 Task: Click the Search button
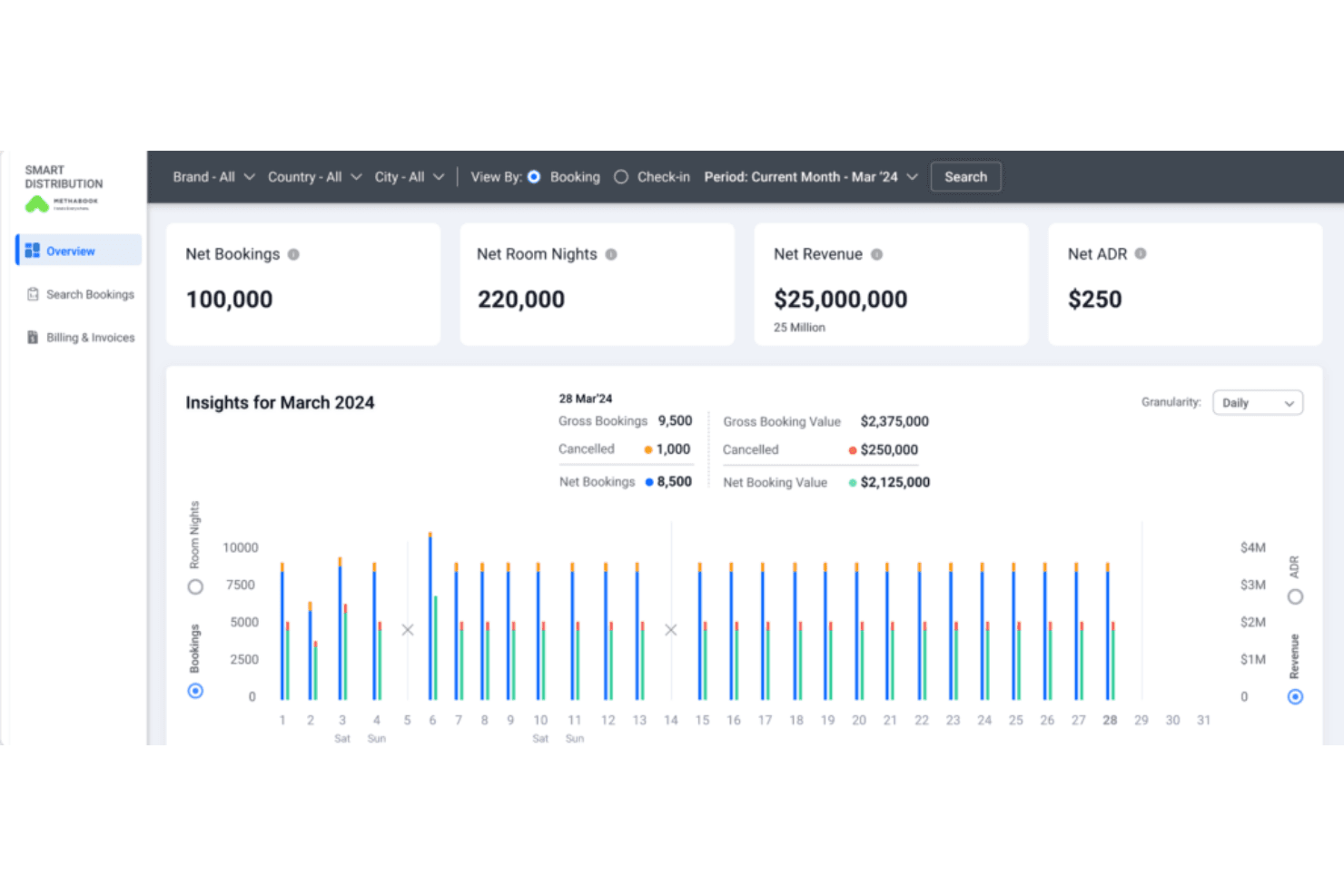click(965, 177)
